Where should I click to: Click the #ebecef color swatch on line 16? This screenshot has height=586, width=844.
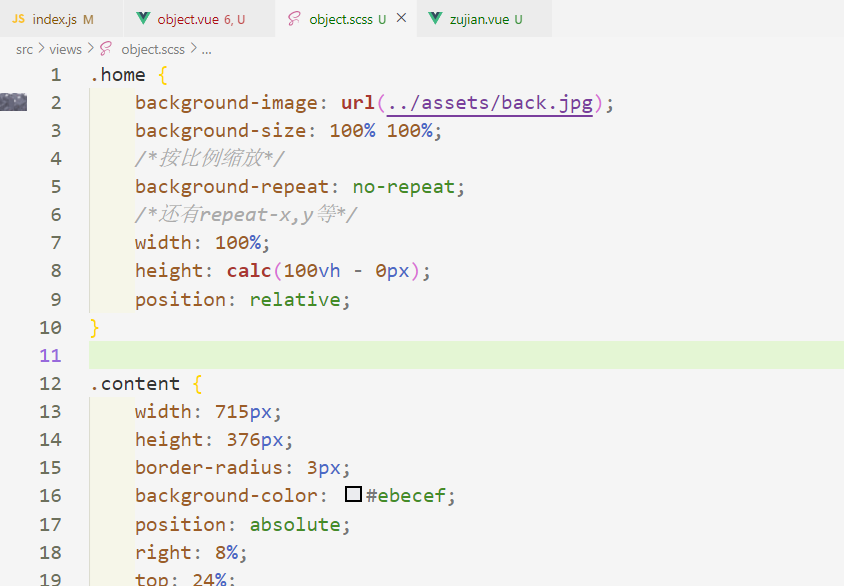(x=352, y=495)
